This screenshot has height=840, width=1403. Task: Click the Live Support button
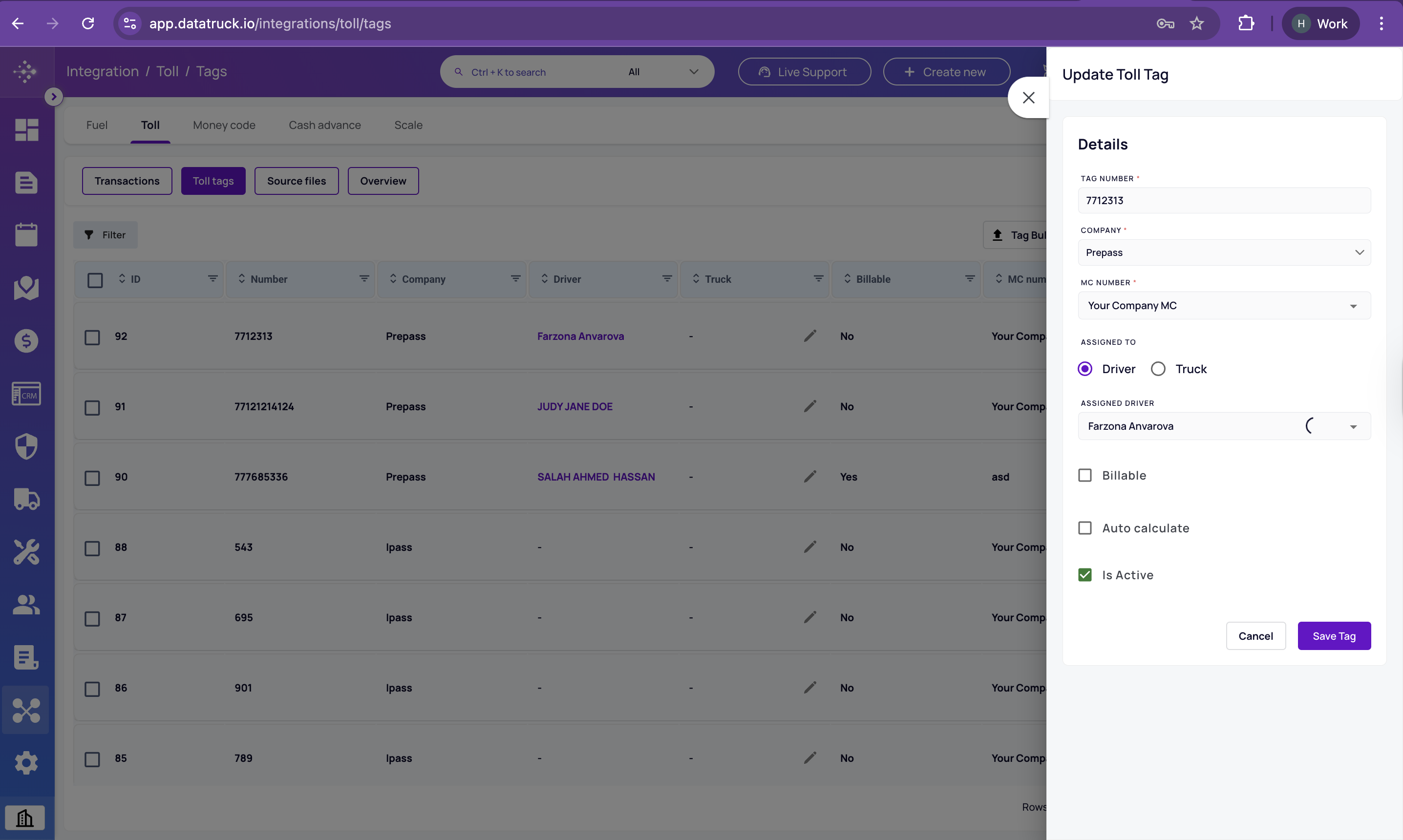pyautogui.click(x=804, y=72)
